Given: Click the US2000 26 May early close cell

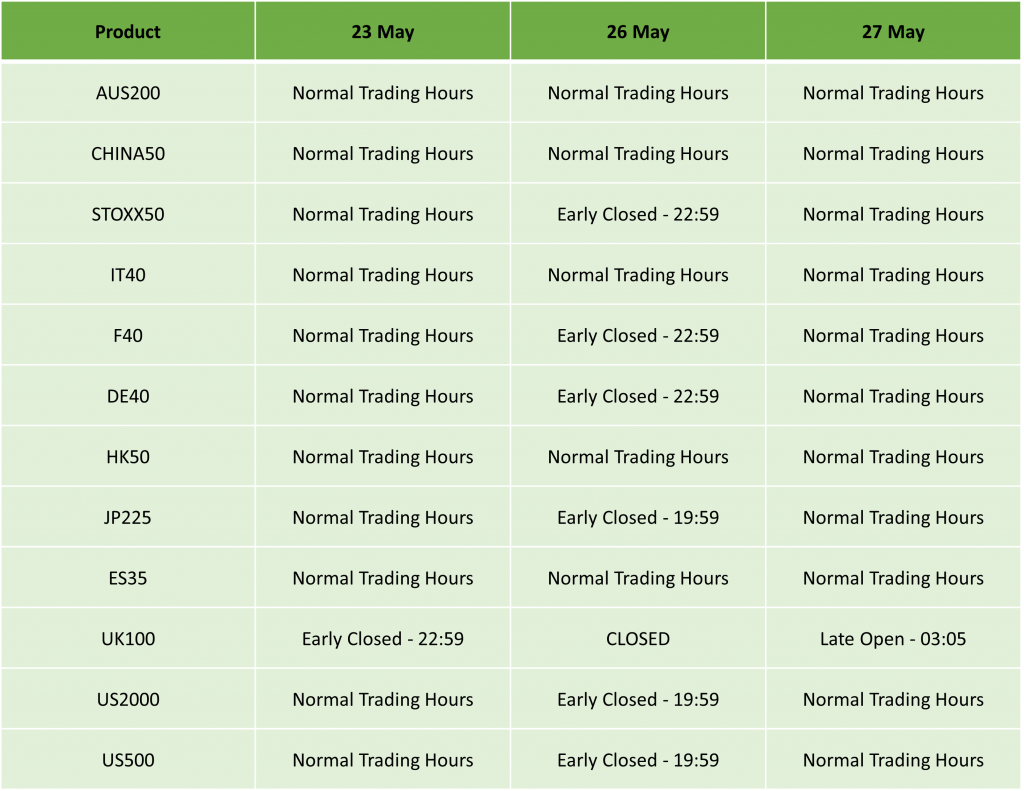Looking at the screenshot, I should pyautogui.click(x=638, y=700).
